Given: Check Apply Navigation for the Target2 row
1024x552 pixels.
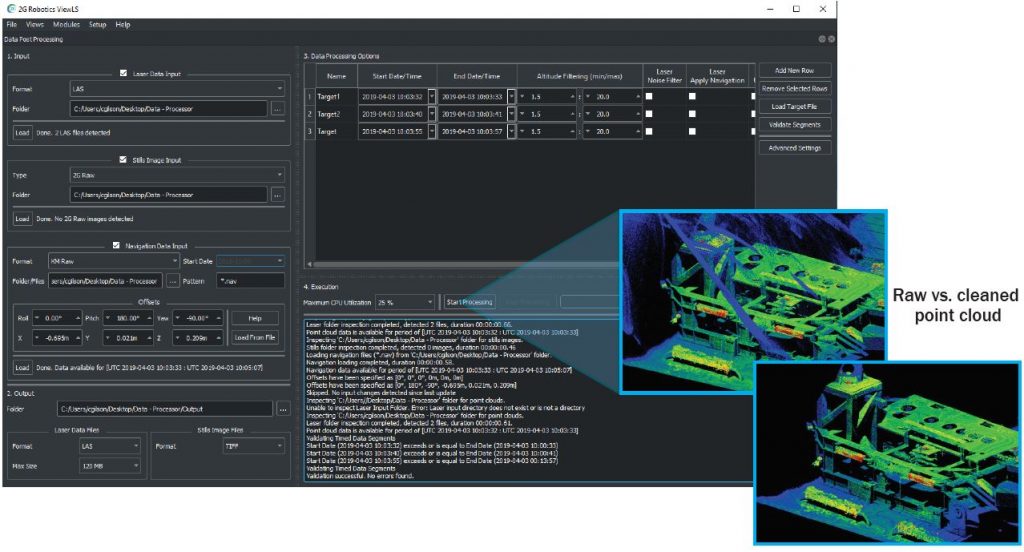Looking at the screenshot, I should pyautogui.click(x=691, y=114).
